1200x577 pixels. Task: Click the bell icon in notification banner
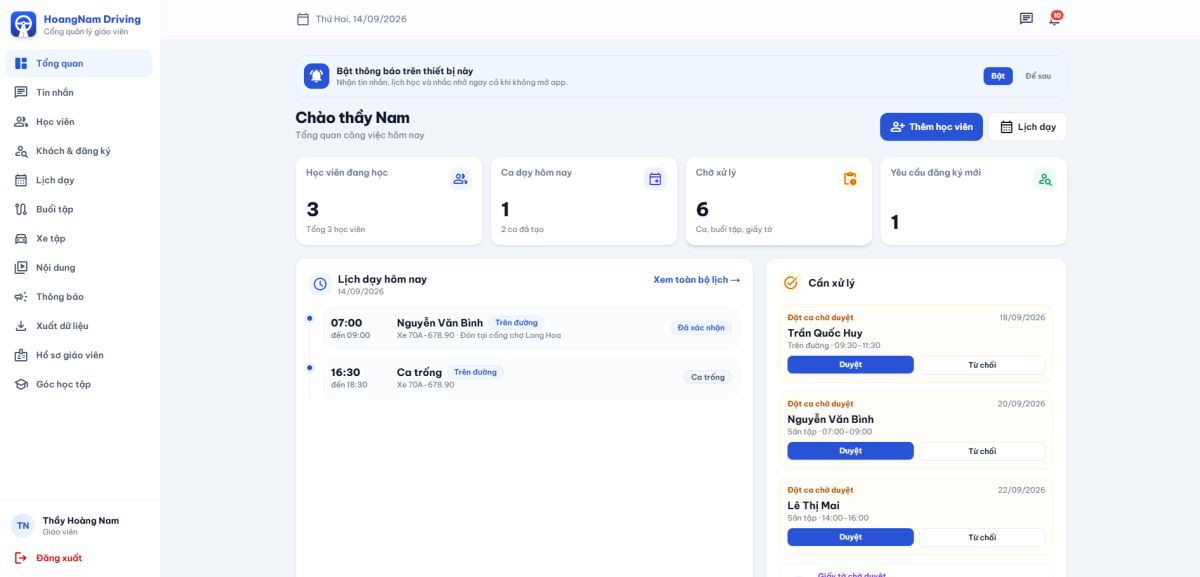(x=317, y=76)
